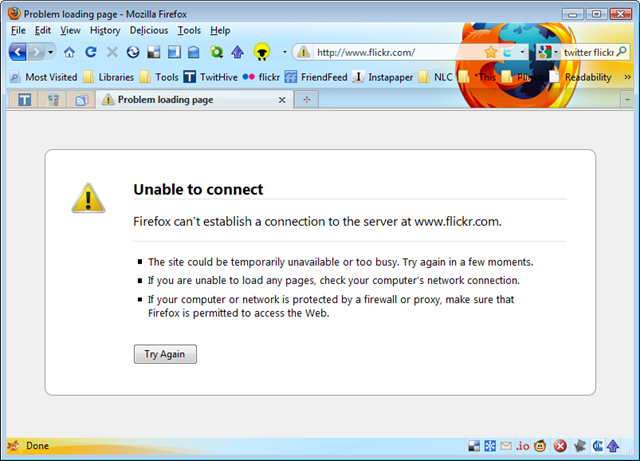Click the mail envelope icon in status bar
640x461 pixels.
506,446
